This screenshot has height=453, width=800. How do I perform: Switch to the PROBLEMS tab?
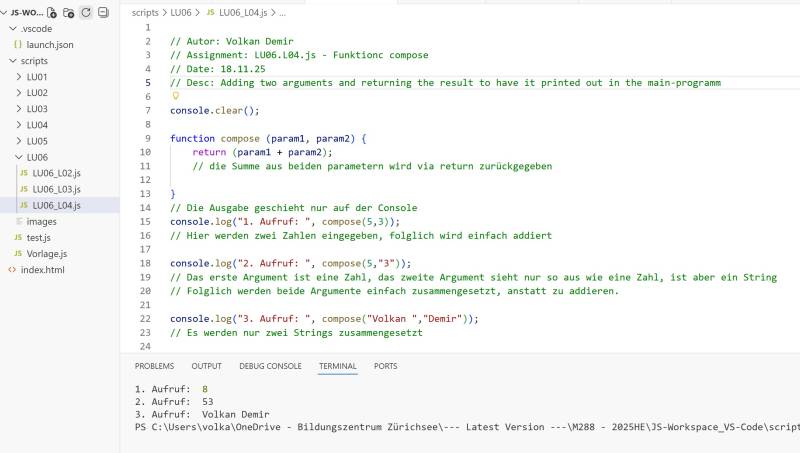coord(154,366)
